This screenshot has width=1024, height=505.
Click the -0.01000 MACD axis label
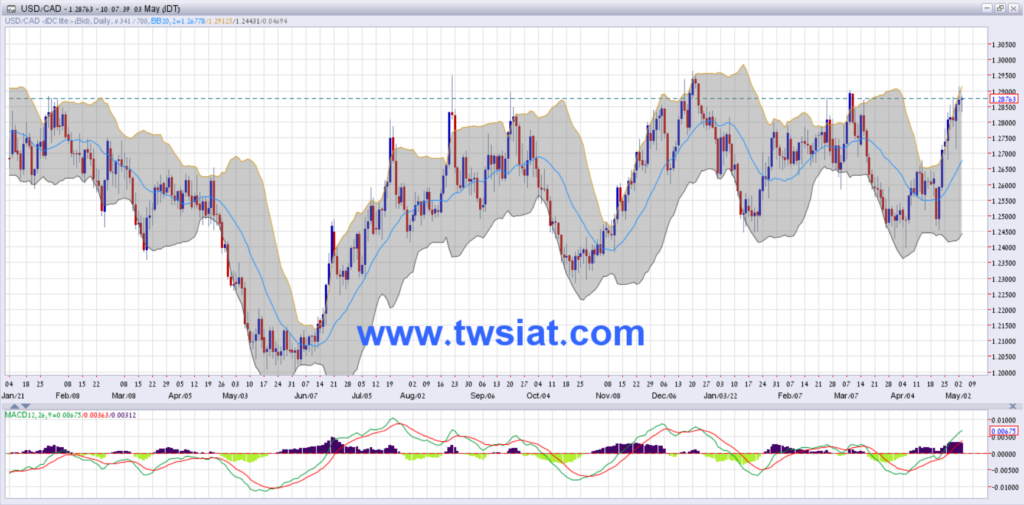pyautogui.click(x=1003, y=487)
